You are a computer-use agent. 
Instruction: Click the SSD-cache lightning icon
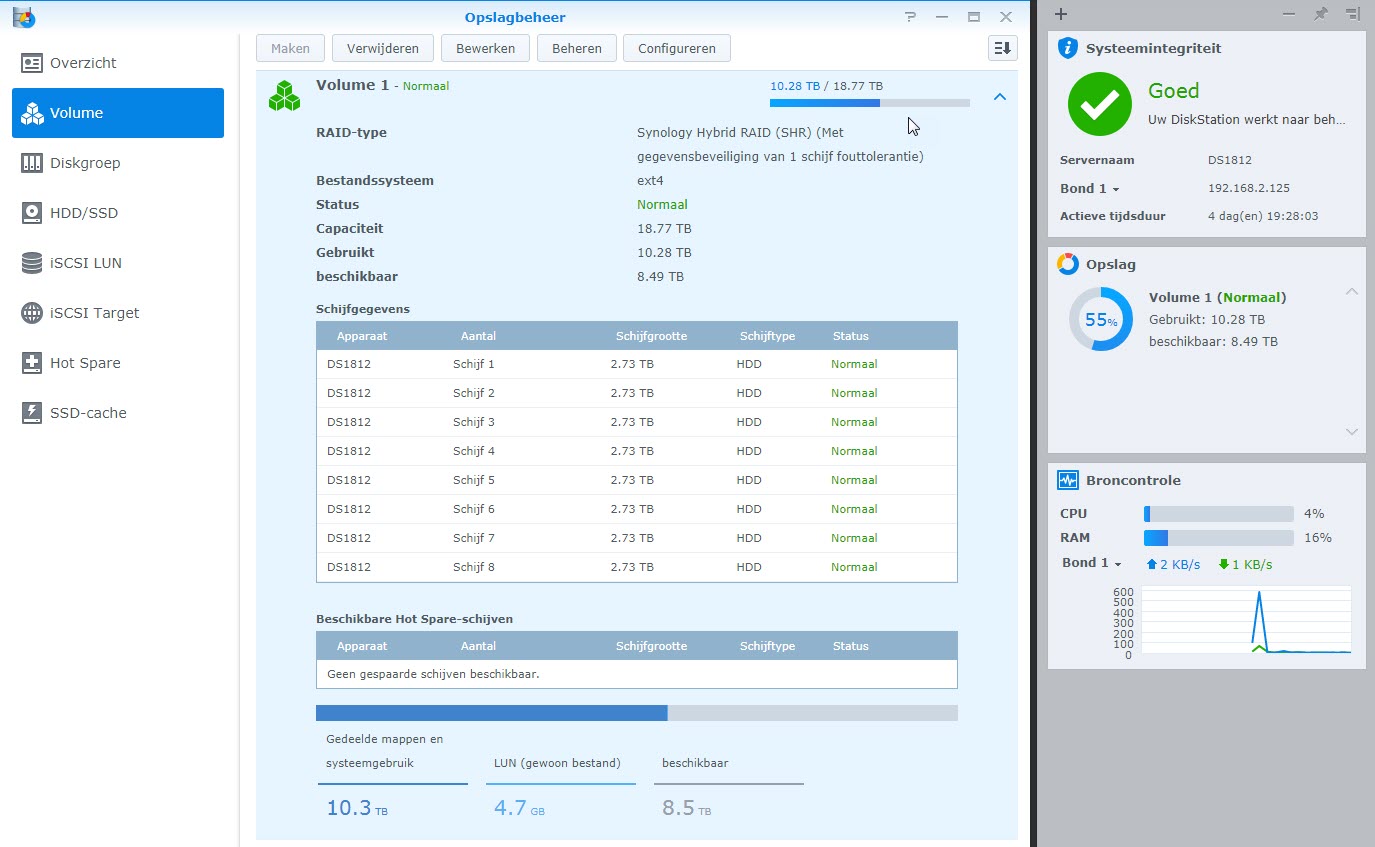[32, 413]
